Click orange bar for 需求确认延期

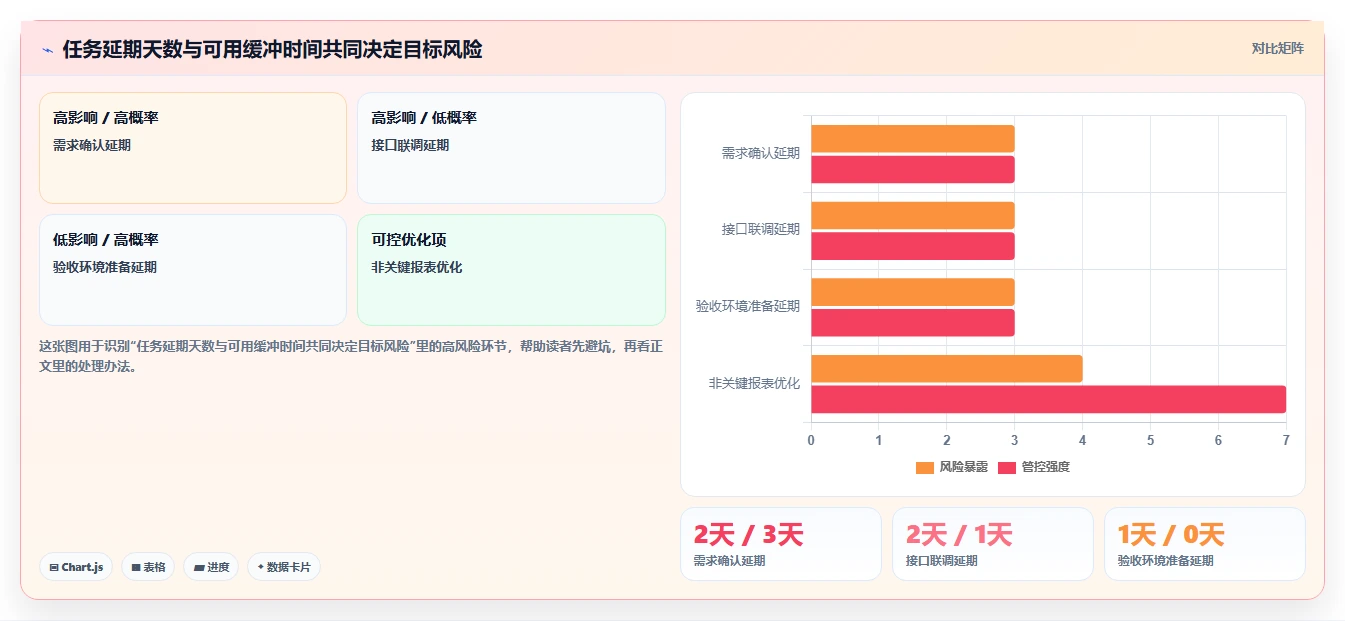[x=913, y=139]
